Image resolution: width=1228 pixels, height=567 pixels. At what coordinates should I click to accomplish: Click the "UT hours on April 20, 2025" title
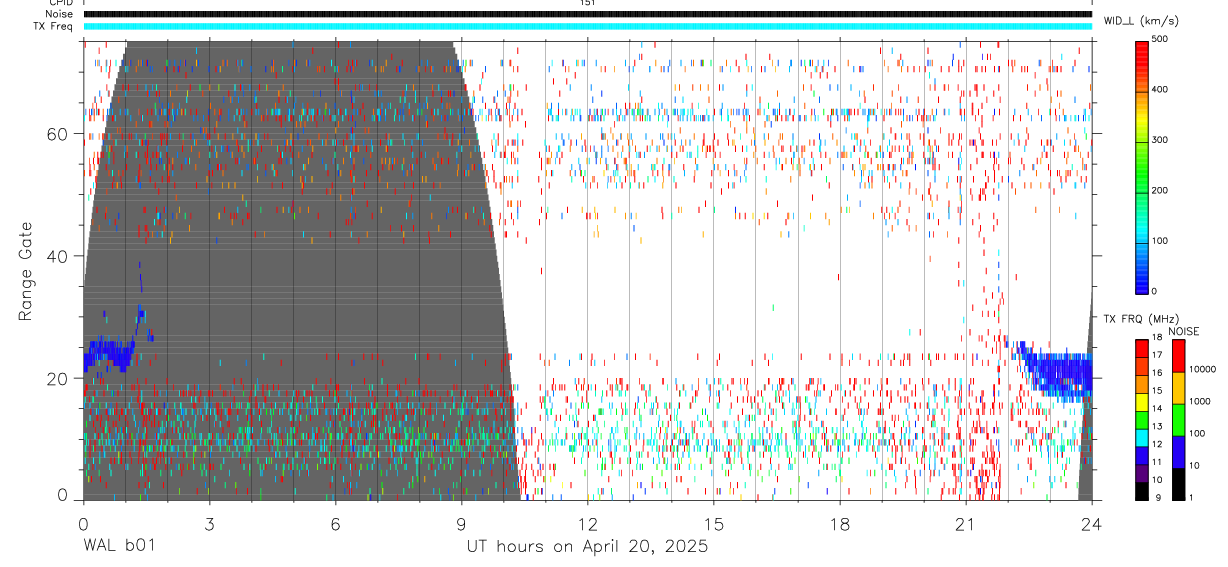tap(587, 546)
